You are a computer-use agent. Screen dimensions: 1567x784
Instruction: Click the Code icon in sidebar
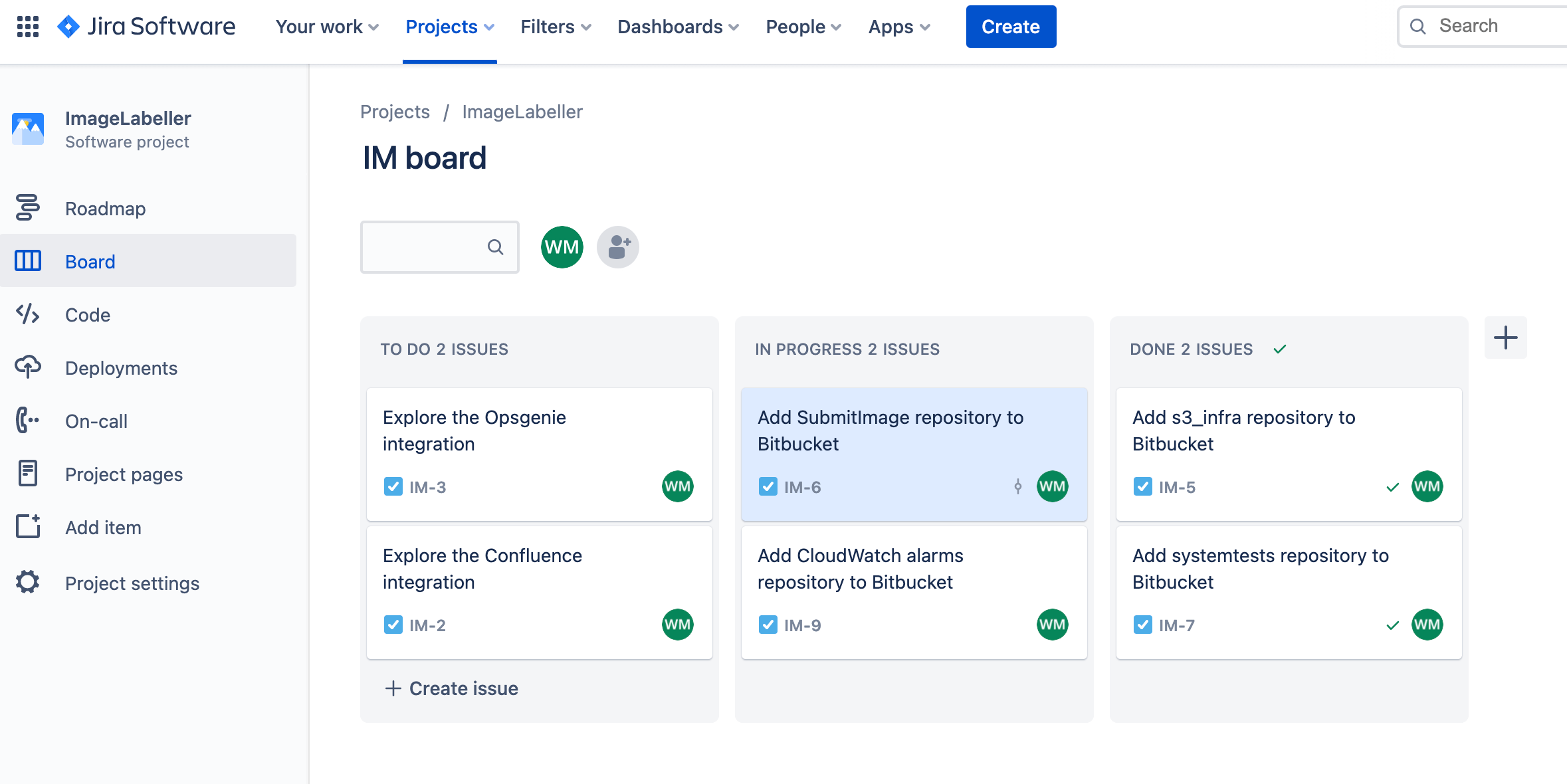tap(28, 314)
